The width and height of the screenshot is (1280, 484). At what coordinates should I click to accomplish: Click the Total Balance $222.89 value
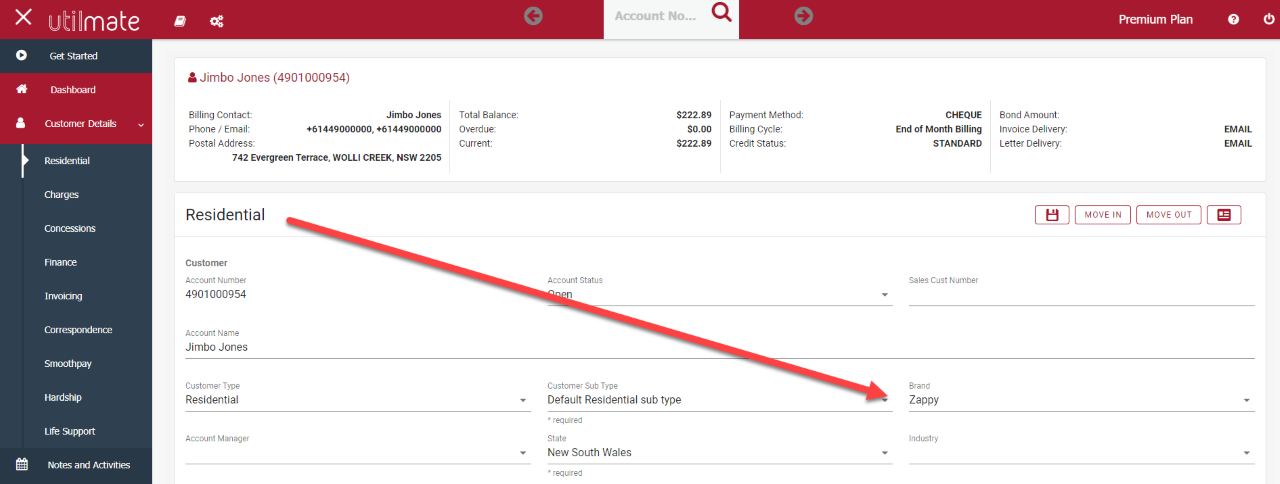tap(694, 115)
